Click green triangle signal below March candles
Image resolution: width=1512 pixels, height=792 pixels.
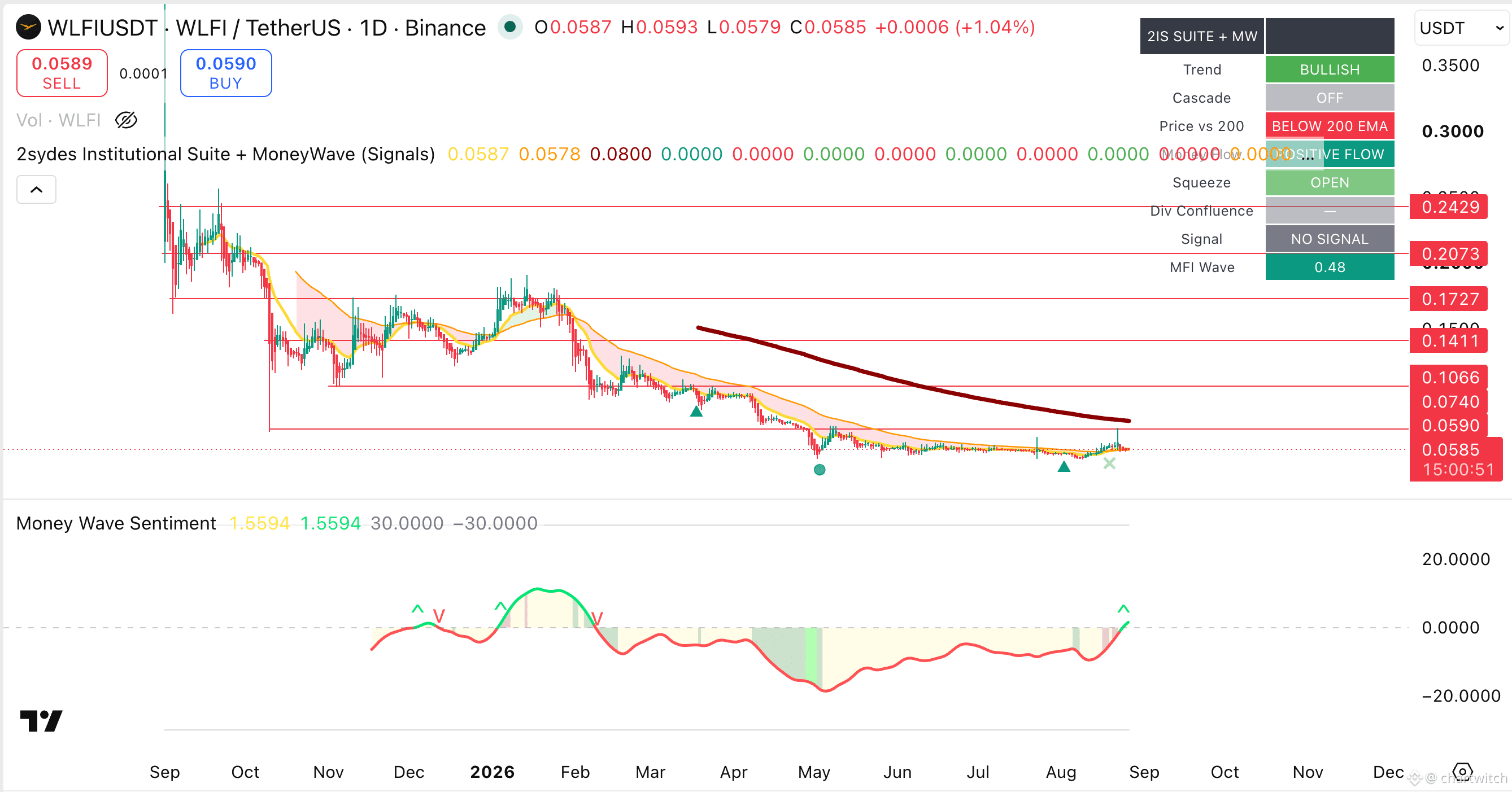(x=696, y=412)
